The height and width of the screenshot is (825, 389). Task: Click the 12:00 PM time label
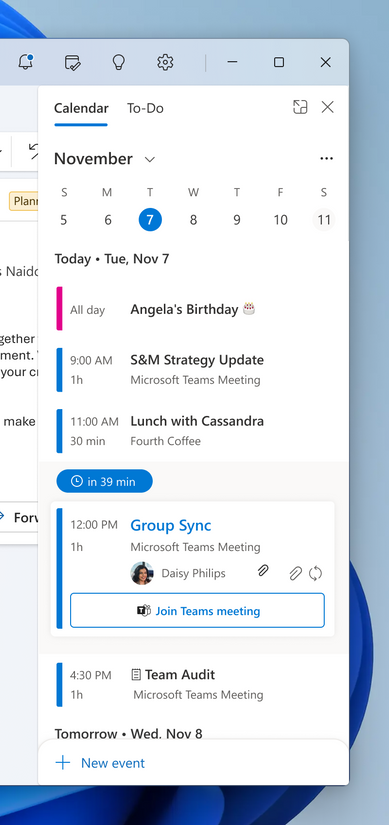tap(94, 525)
